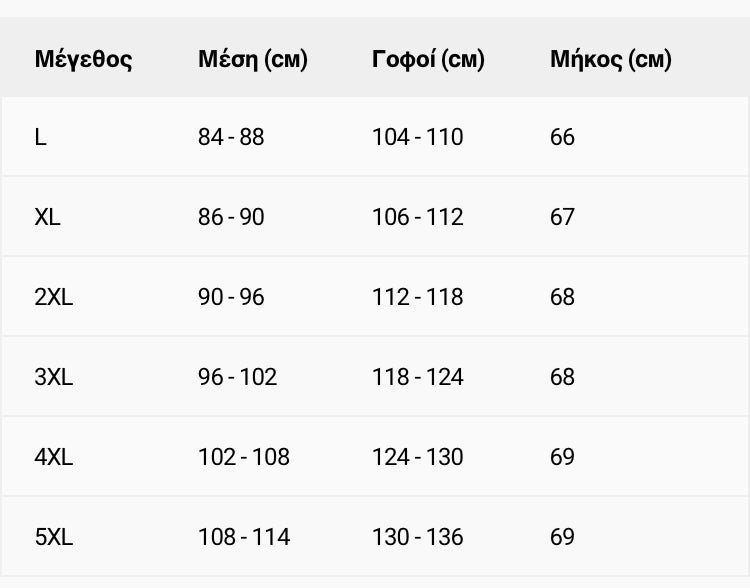Select the L size cell
The width and height of the screenshot is (750, 588).
click(x=41, y=137)
